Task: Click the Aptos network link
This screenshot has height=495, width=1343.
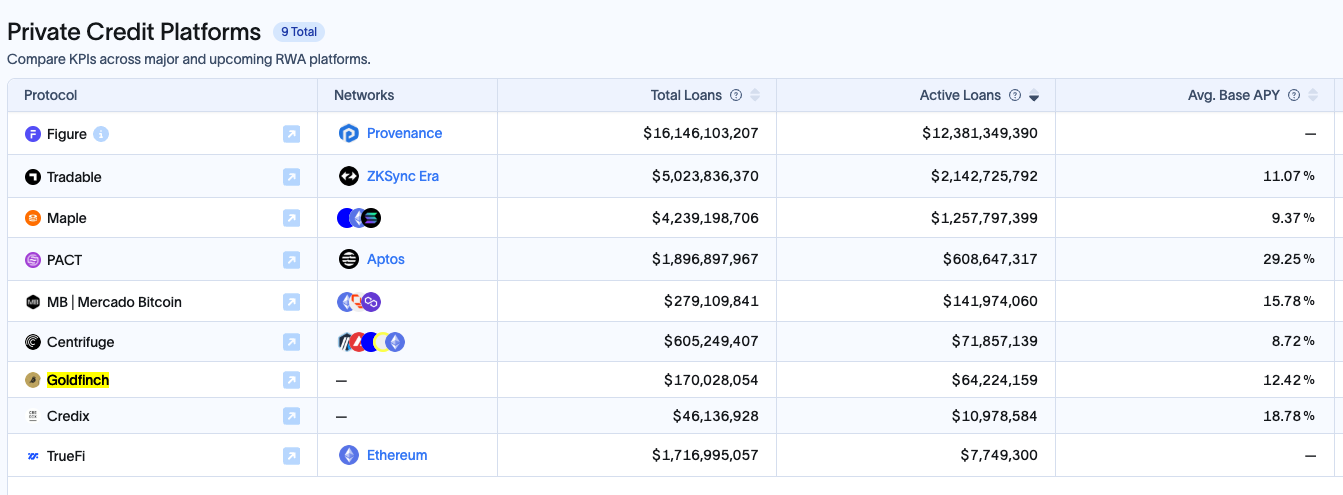Action: click(x=385, y=259)
